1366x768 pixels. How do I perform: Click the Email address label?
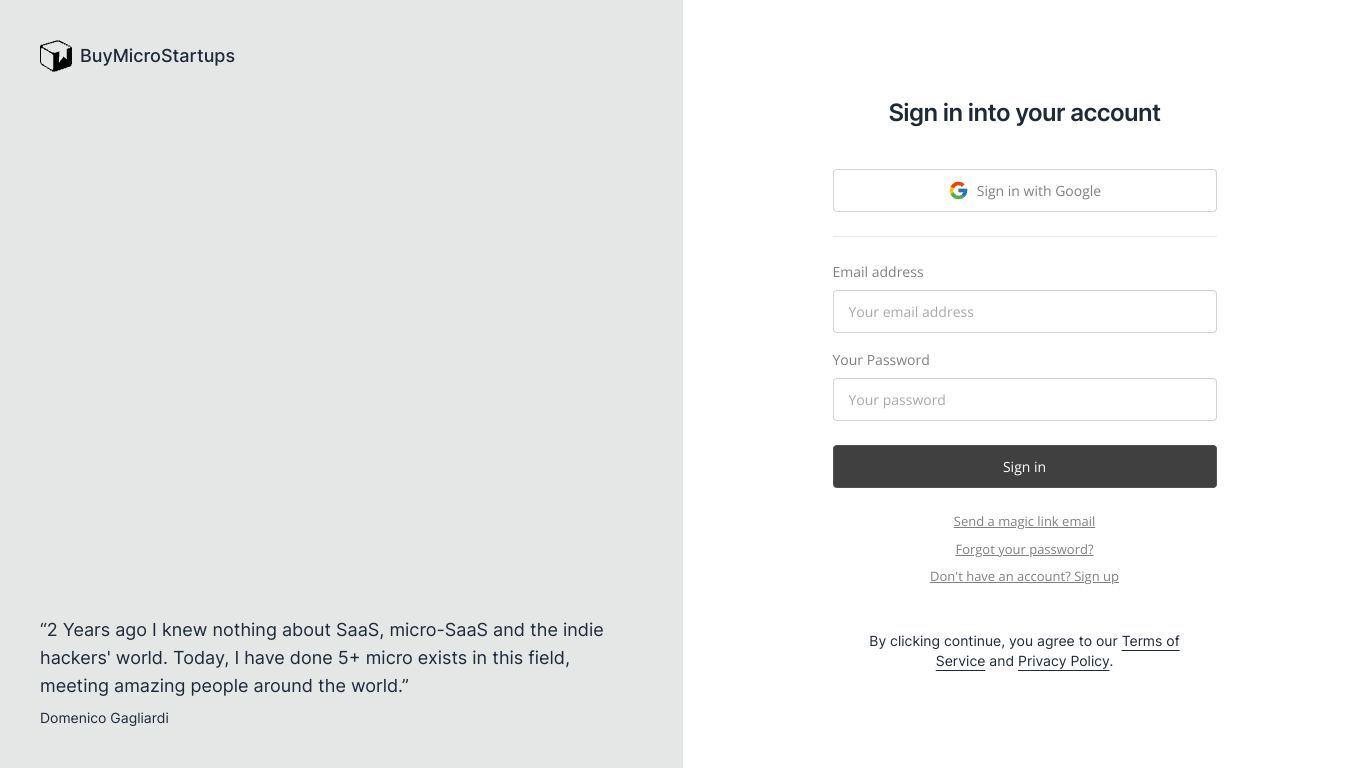[x=878, y=272]
